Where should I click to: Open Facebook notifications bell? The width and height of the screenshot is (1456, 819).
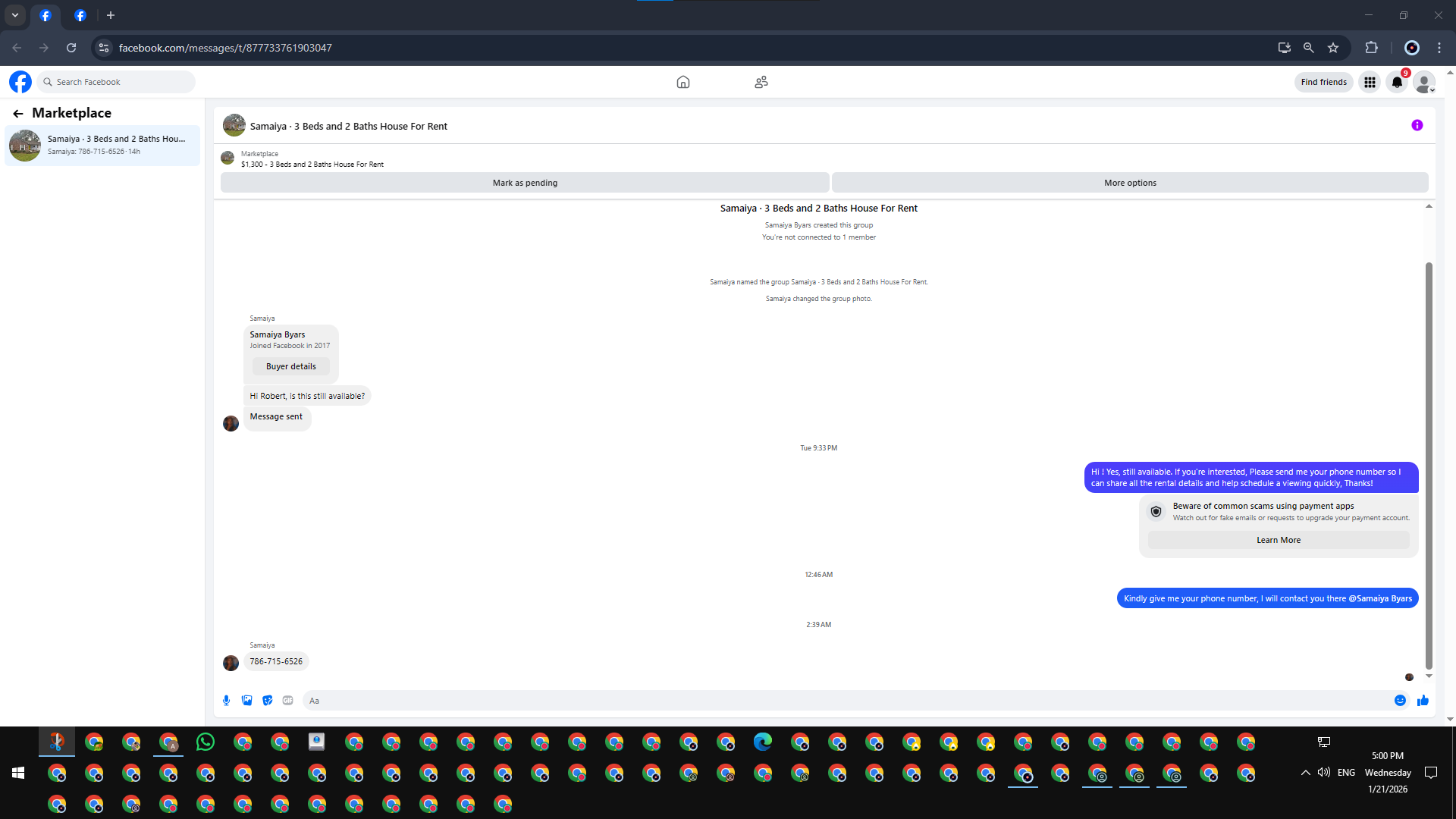pos(1396,82)
